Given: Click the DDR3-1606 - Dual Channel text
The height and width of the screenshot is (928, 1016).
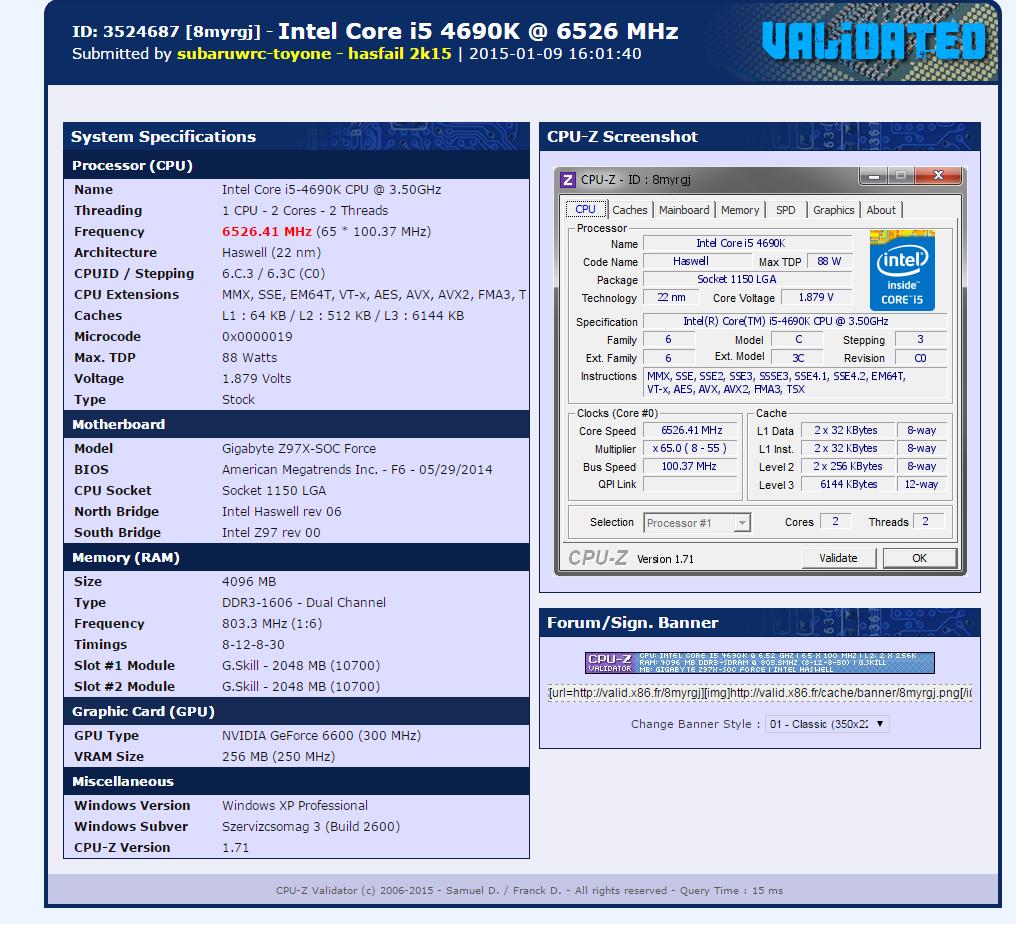Looking at the screenshot, I should [304, 603].
